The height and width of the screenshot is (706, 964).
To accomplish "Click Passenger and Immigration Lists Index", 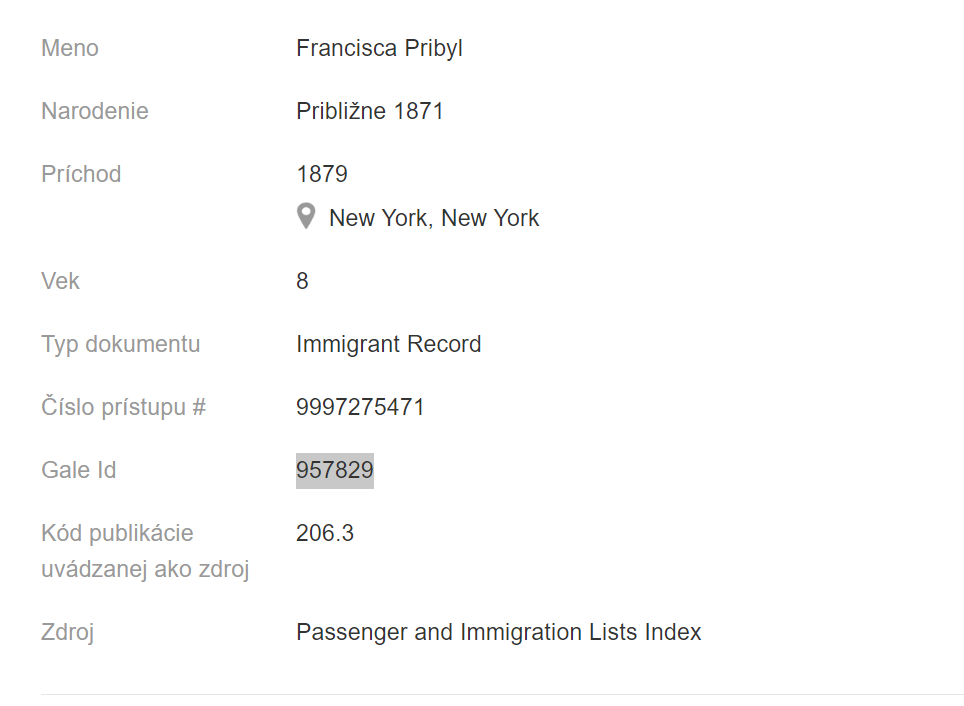I will pyautogui.click(x=498, y=632).
